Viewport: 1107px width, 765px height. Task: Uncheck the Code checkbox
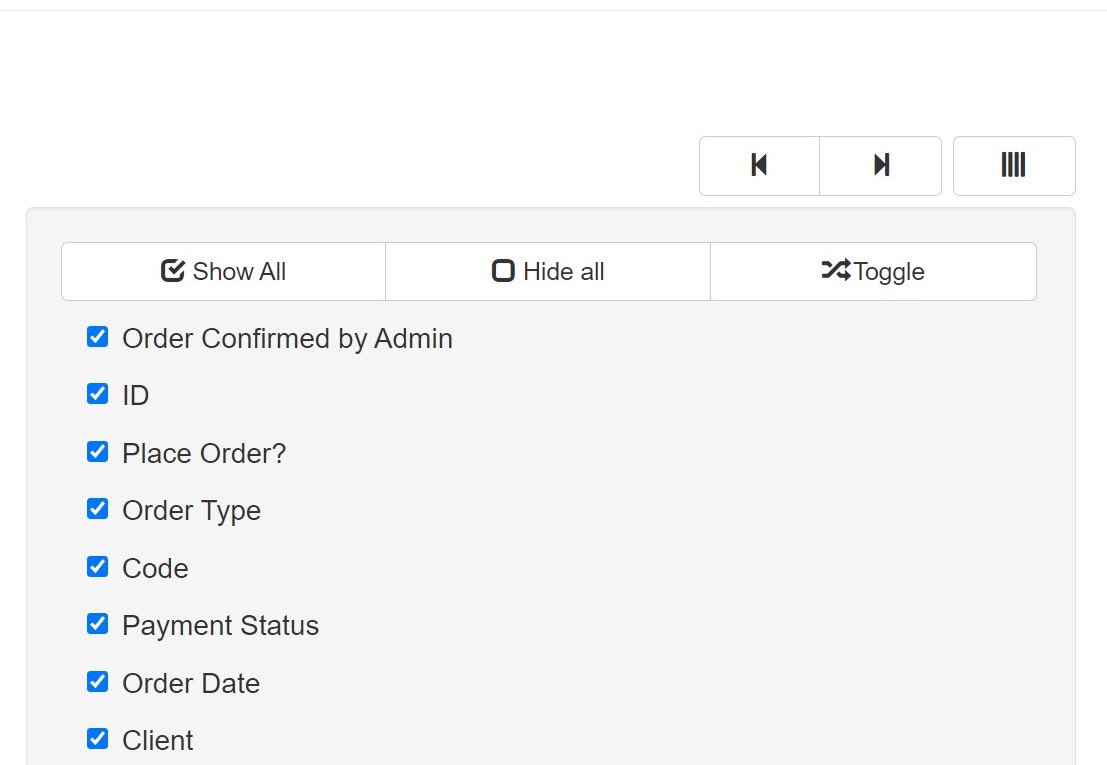[x=97, y=567]
